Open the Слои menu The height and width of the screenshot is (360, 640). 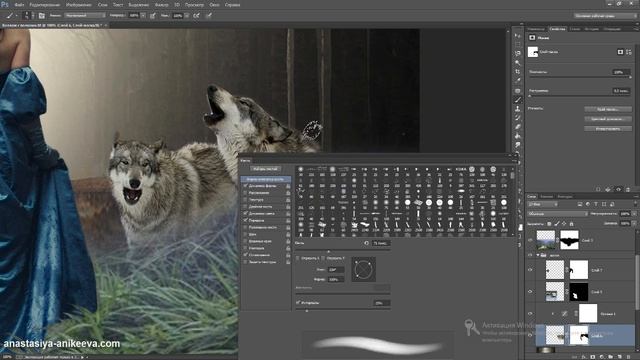click(x=102, y=5)
